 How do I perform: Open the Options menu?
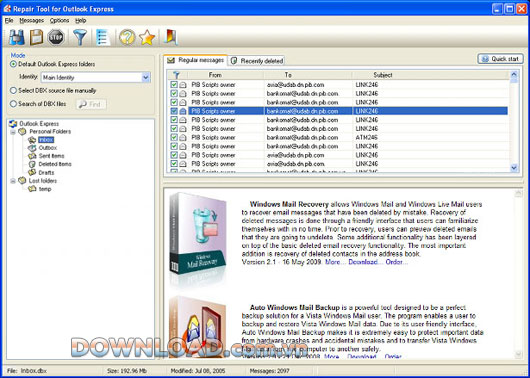click(59, 20)
